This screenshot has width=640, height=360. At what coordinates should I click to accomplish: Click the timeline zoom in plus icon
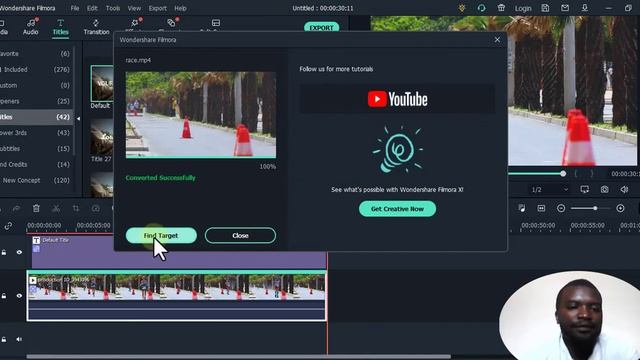point(620,208)
